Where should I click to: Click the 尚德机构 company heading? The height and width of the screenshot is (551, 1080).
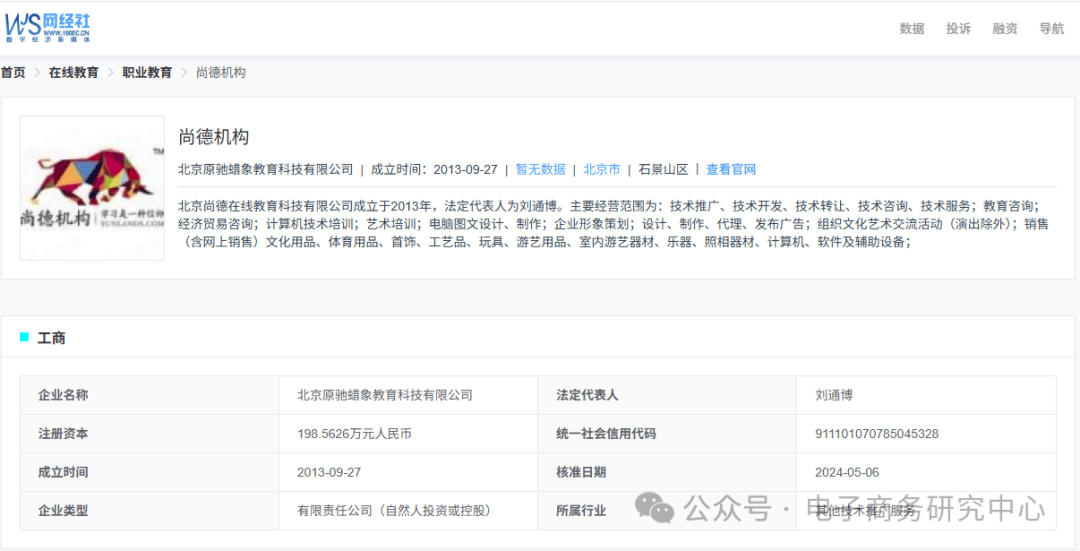pyautogui.click(x=214, y=136)
